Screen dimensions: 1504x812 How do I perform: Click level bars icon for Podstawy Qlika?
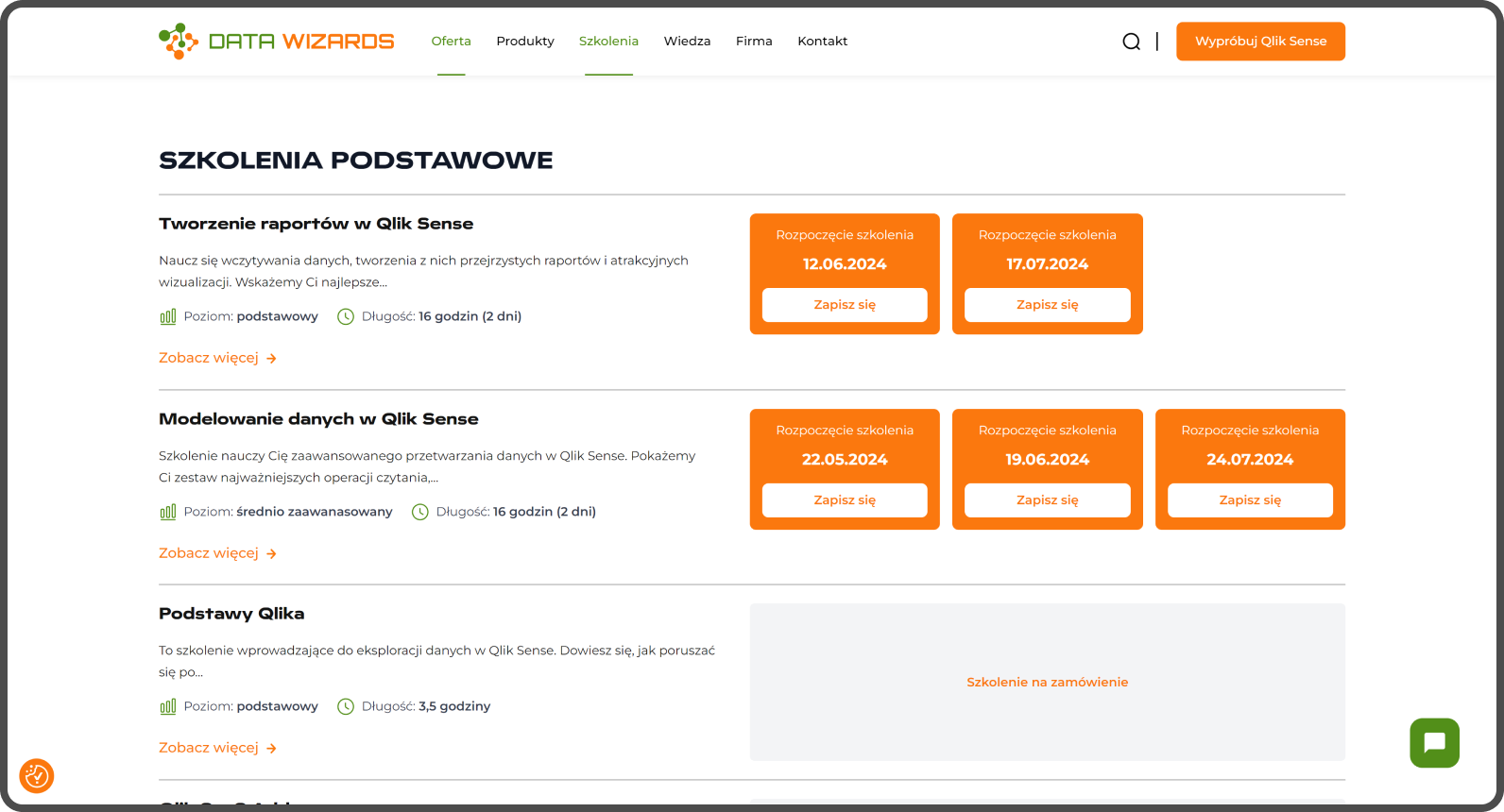[168, 706]
